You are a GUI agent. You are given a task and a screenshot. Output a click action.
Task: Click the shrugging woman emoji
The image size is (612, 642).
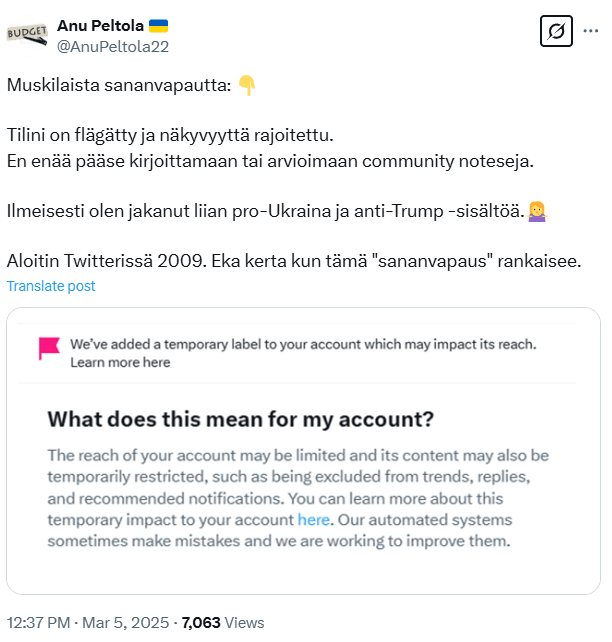pyautogui.click(x=536, y=212)
